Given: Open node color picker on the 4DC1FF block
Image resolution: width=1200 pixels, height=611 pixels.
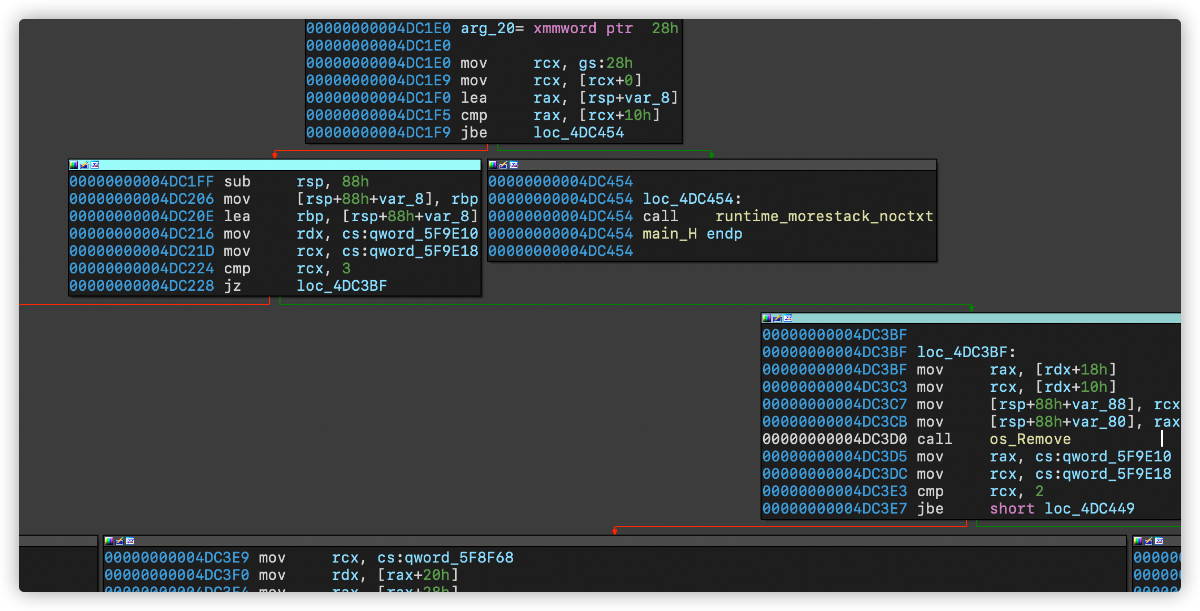Looking at the screenshot, I should [x=73, y=164].
